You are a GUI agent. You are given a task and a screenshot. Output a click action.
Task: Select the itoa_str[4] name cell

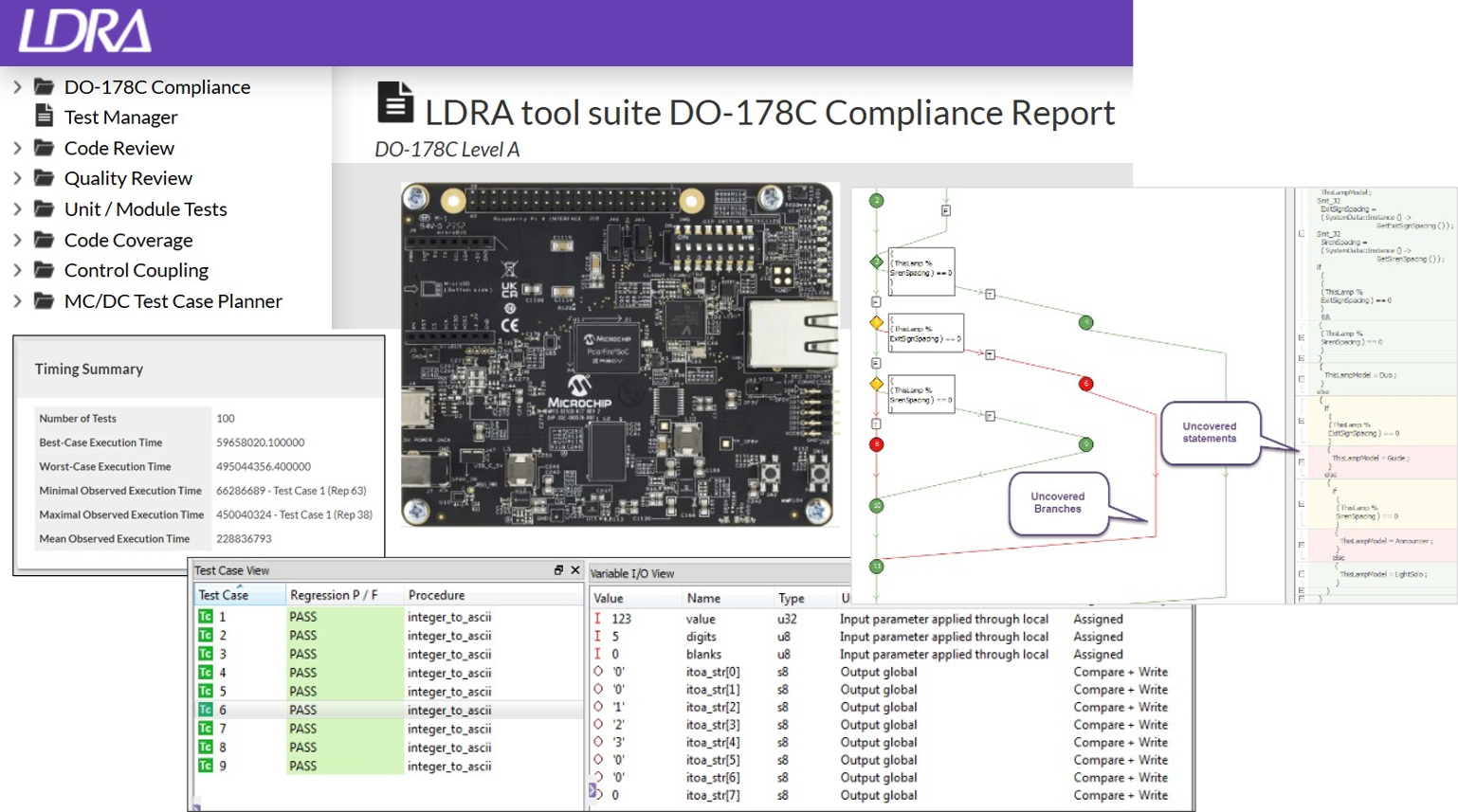click(713, 742)
